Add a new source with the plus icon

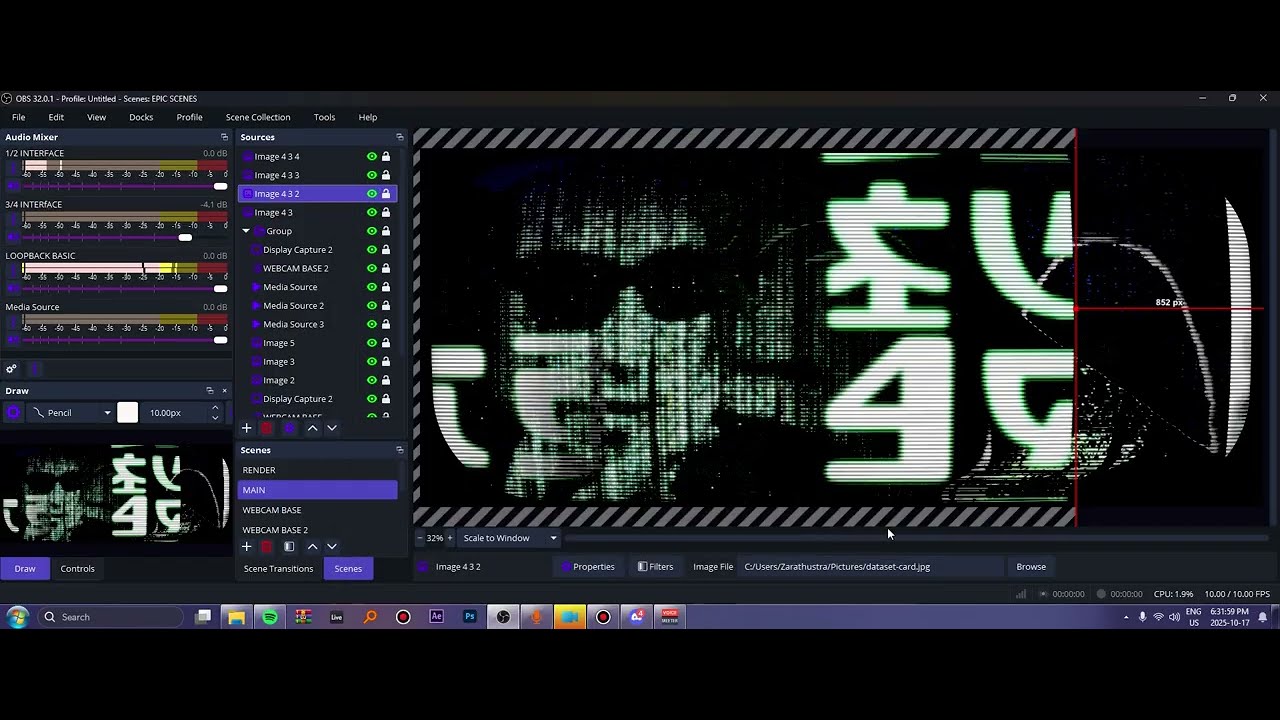(246, 428)
